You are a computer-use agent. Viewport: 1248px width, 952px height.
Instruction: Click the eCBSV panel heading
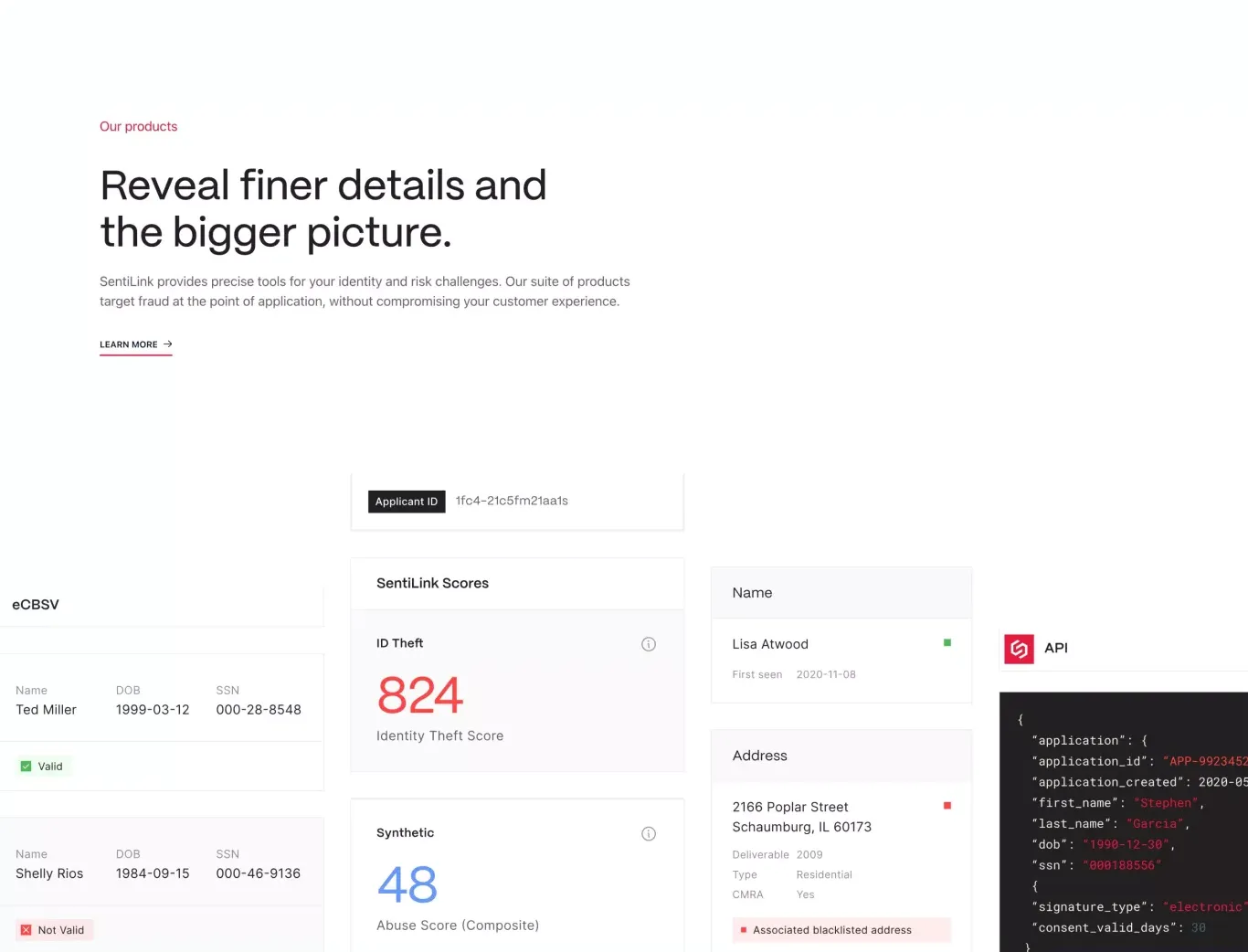pyautogui.click(x=36, y=605)
